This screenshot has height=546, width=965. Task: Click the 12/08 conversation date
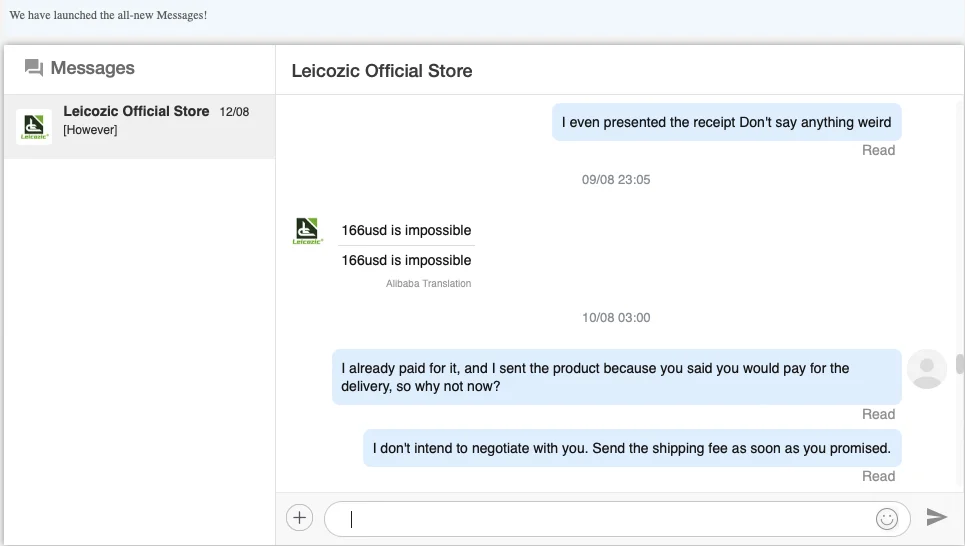(x=234, y=112)
